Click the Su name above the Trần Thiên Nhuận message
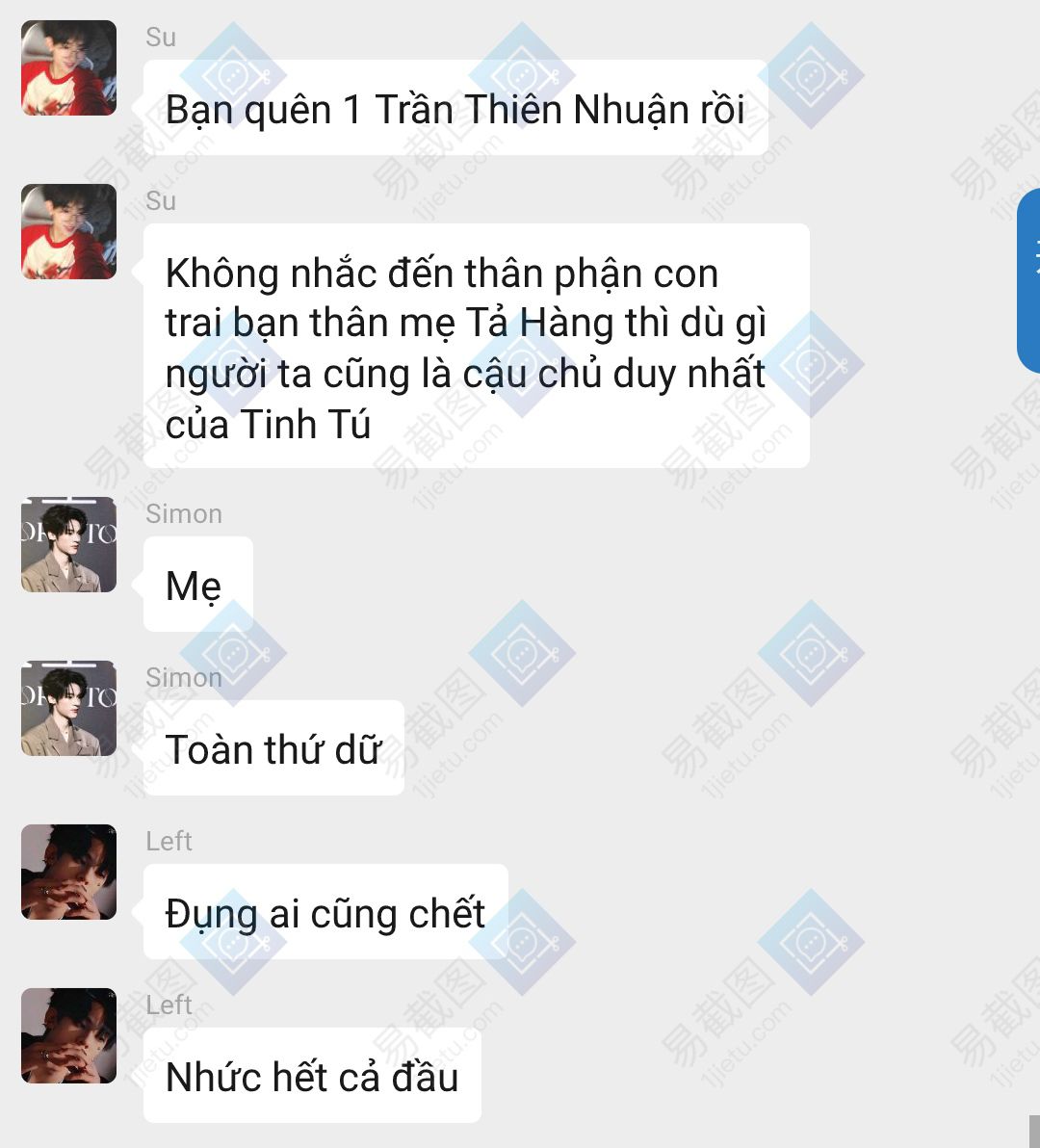This screenshot has width=1040, height=1148. tap(161, 38)
